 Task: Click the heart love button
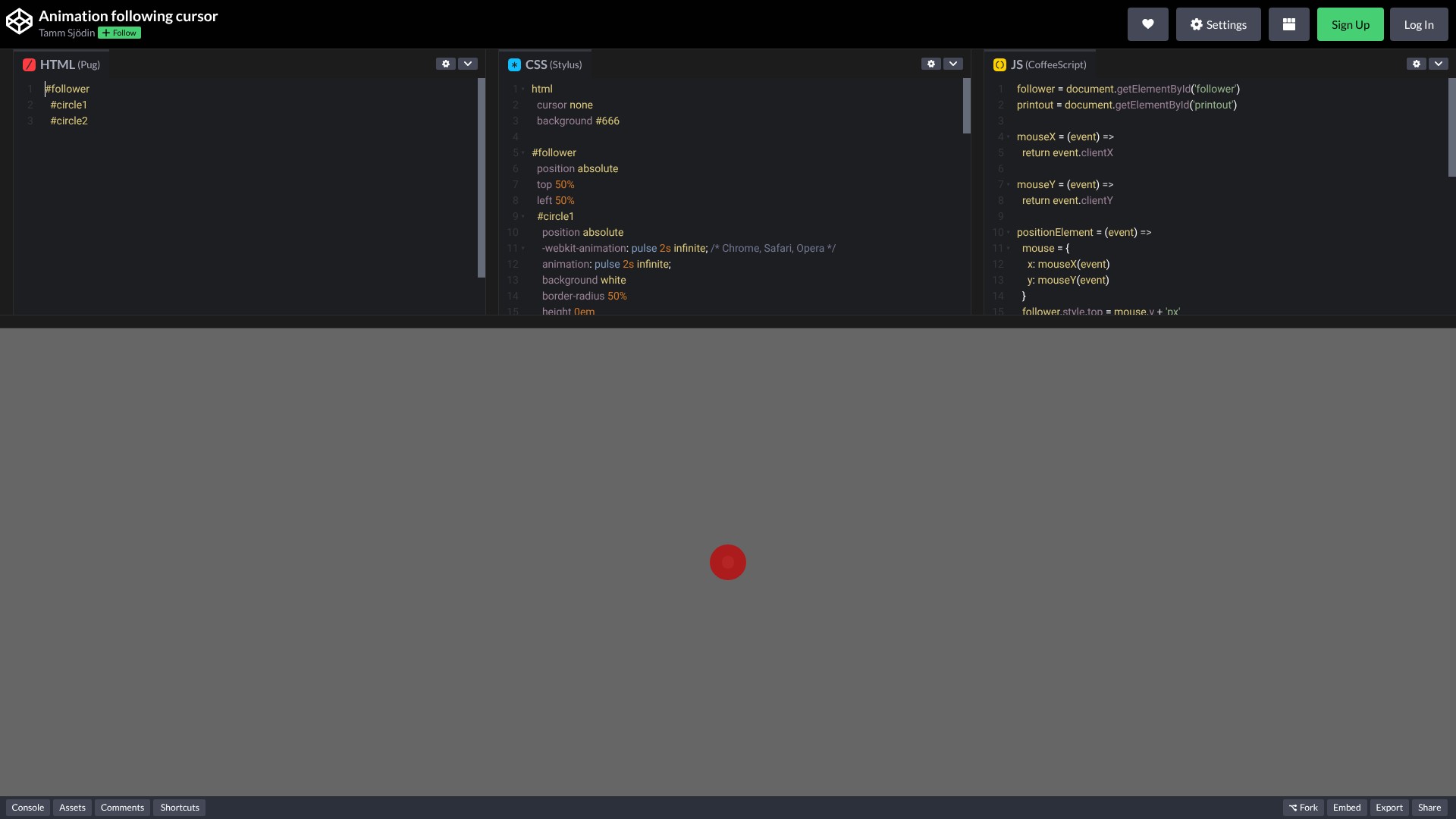click(x=1147, y=24)
